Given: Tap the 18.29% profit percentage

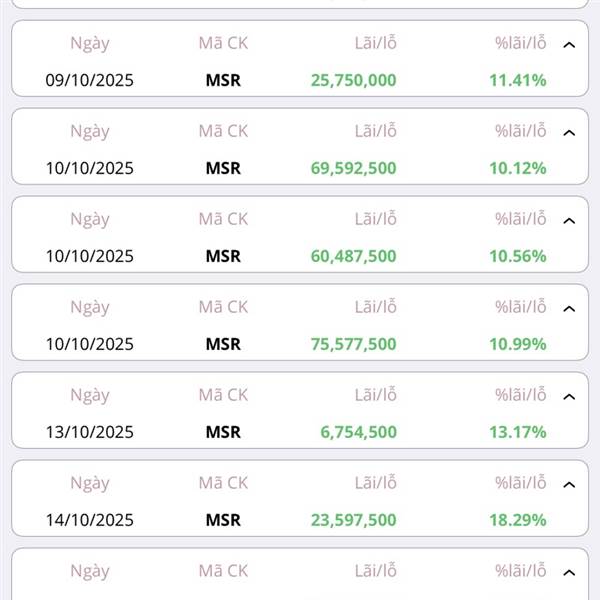Looking at the screenshot, I should [517, 520].
